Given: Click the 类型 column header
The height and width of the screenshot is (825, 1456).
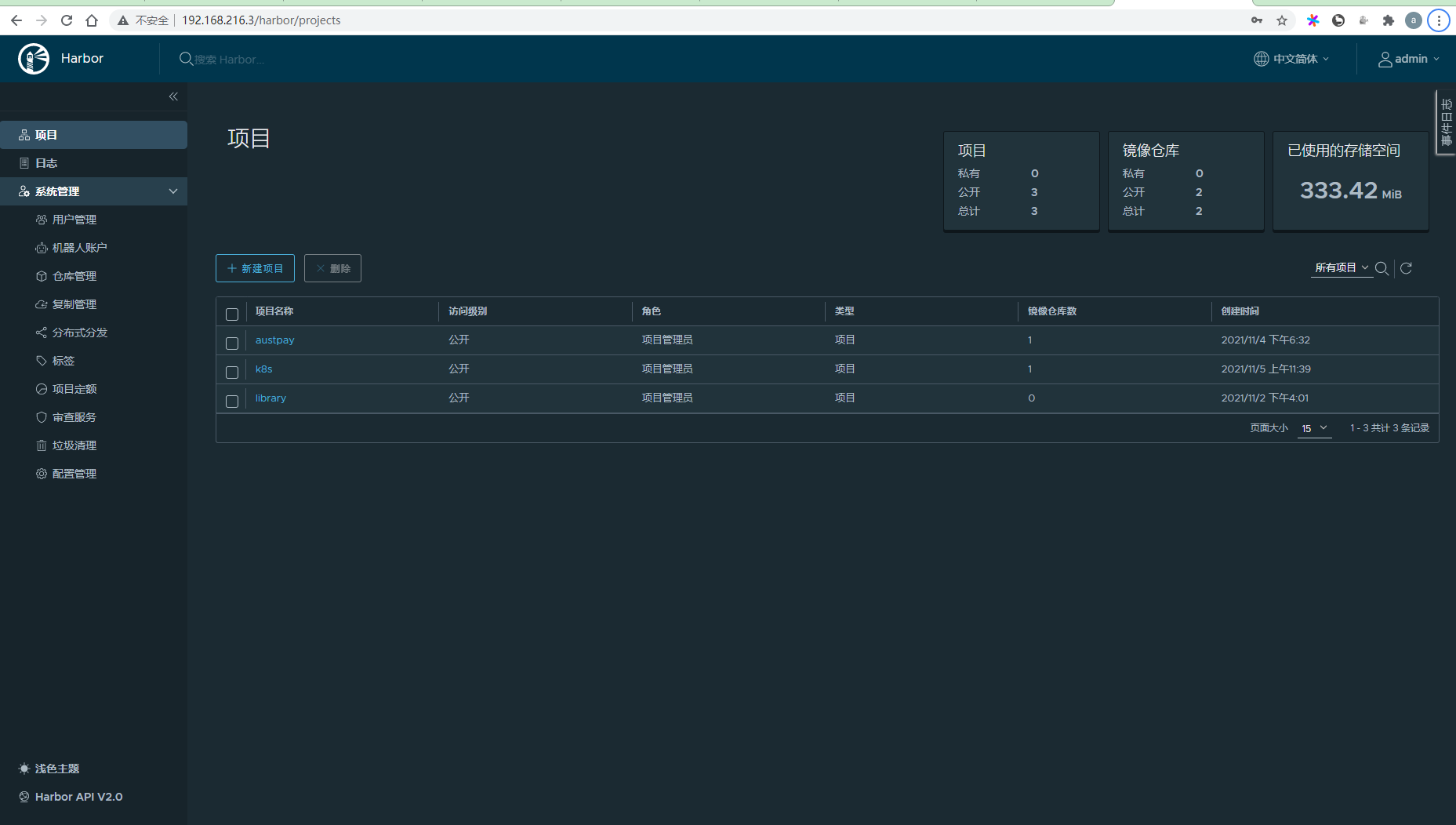Looking at the screenshot, I should pos(844,311).
